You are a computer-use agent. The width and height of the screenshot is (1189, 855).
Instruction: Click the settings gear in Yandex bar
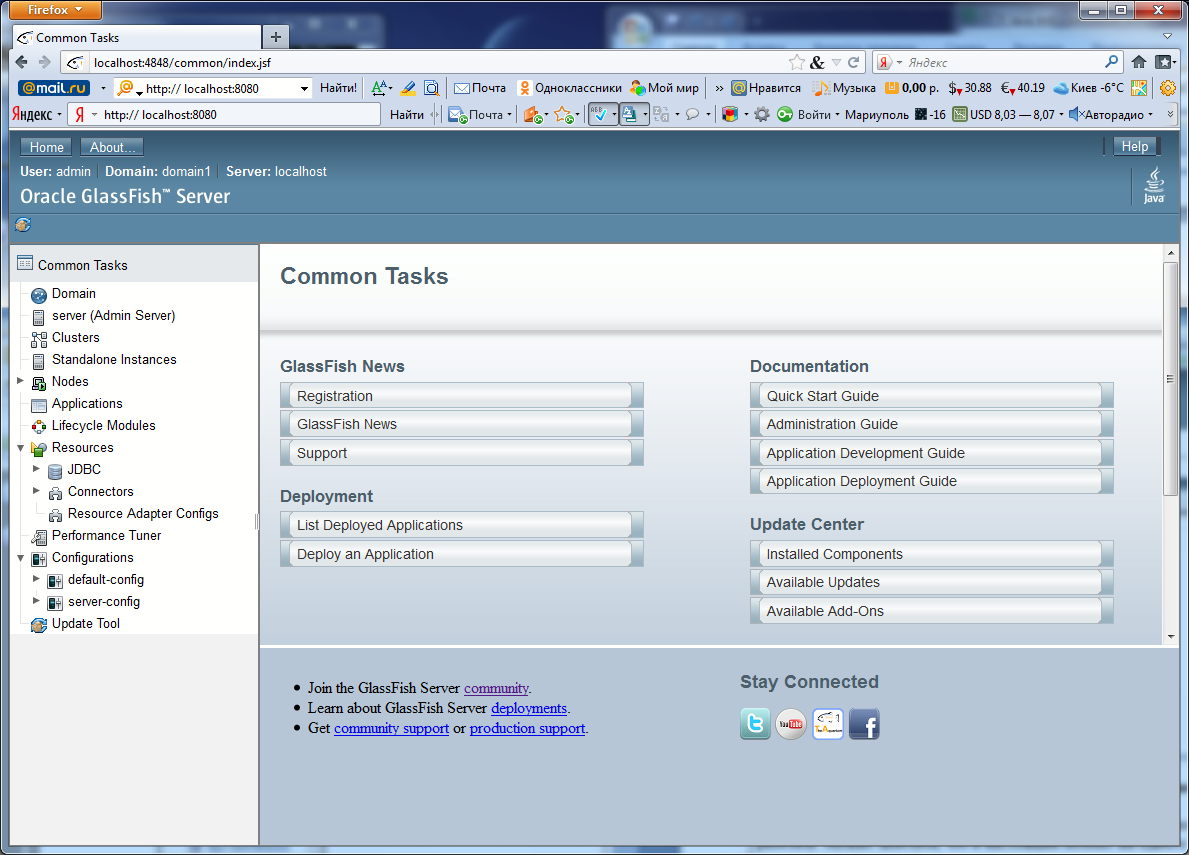[x=762, y=114]
